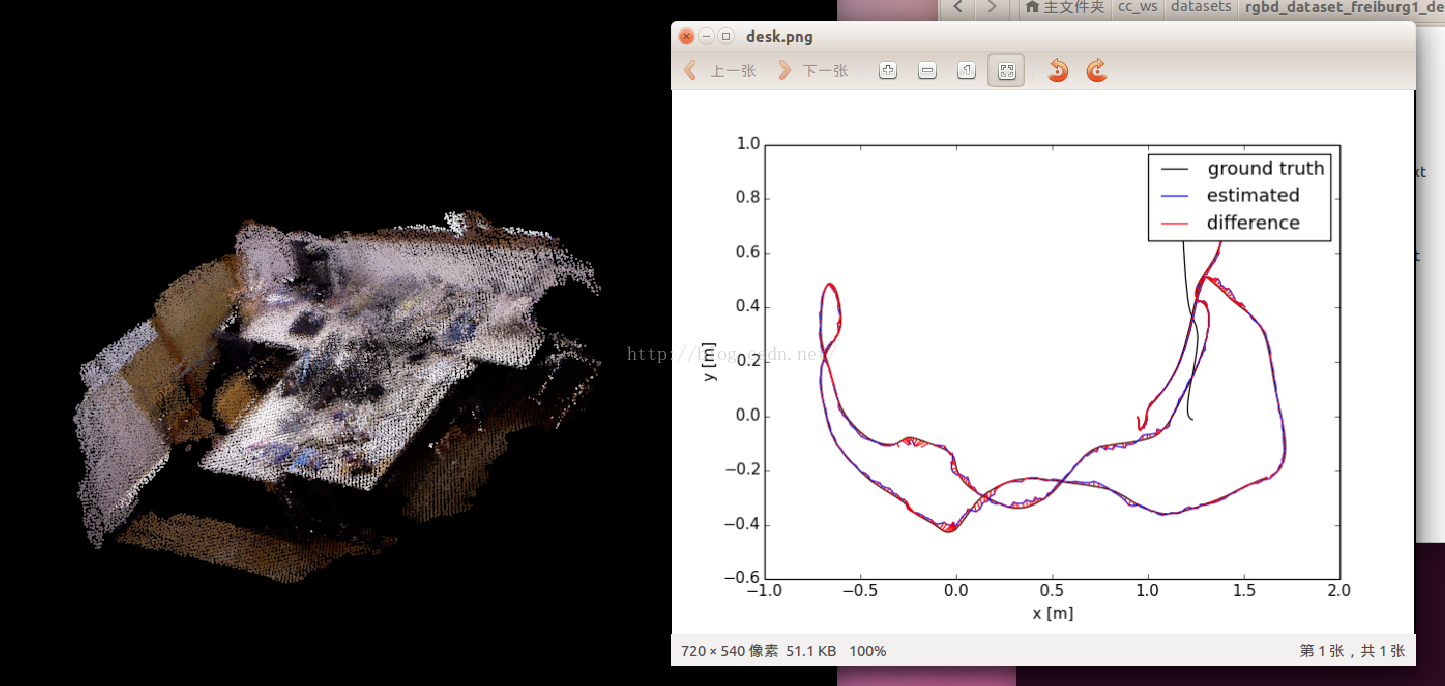Click the point cloud reconstruction view
The image size is (1445, 686).
[340, 395]
